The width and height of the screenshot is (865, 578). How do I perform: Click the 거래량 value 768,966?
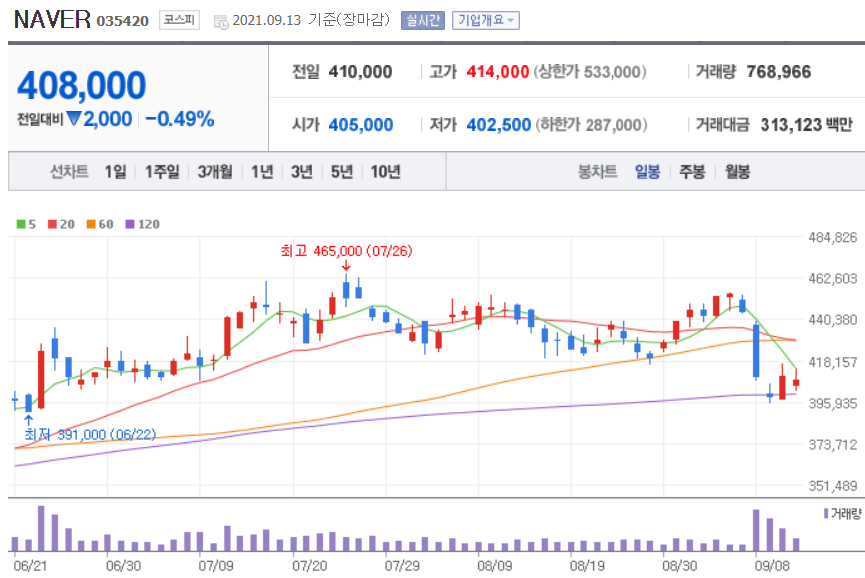pyautogui.click(x=778, y=72)
